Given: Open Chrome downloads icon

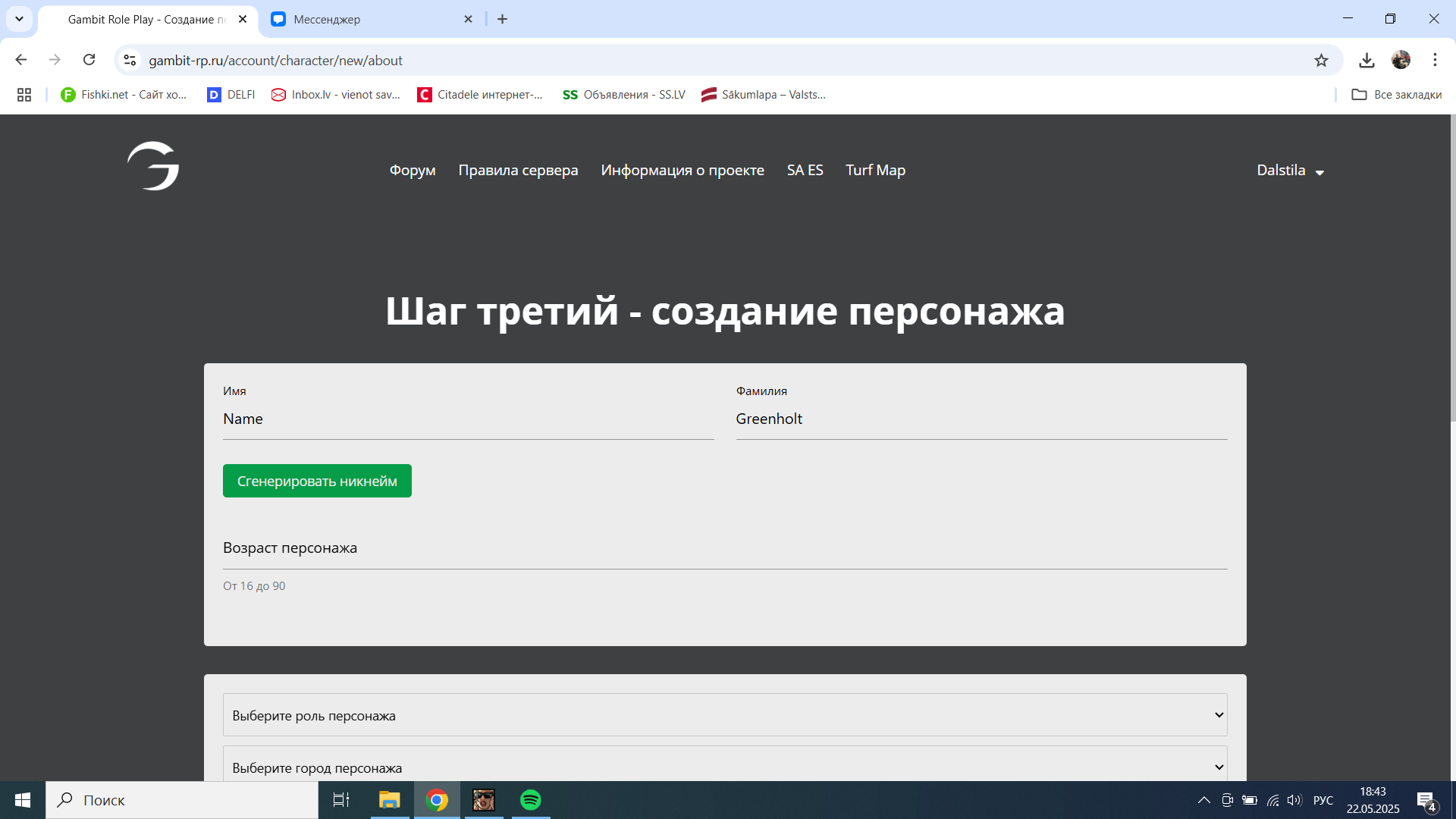Looking at the screenshot, I should (1367, 61).
